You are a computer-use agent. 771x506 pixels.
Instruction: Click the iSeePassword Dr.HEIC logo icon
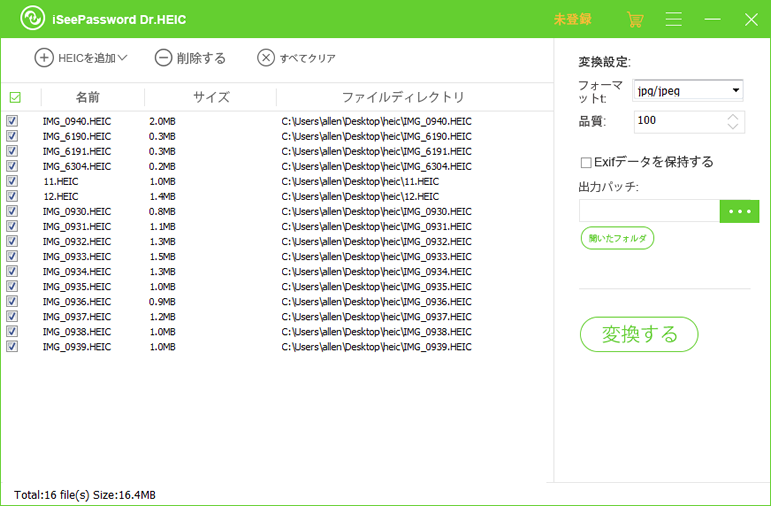[x=32, y=19]
